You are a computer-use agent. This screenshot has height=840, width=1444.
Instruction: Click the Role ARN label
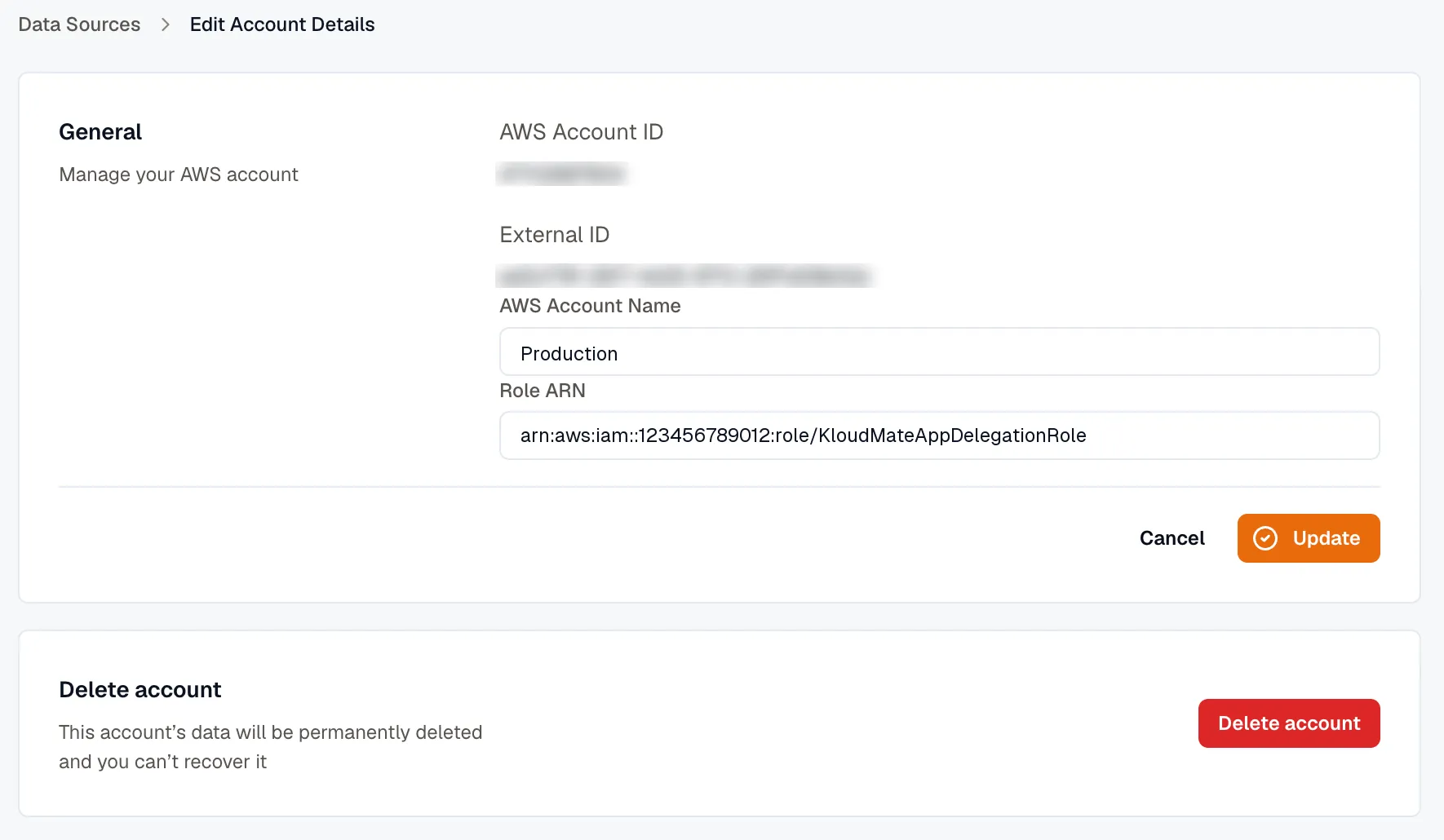point(542,391)
